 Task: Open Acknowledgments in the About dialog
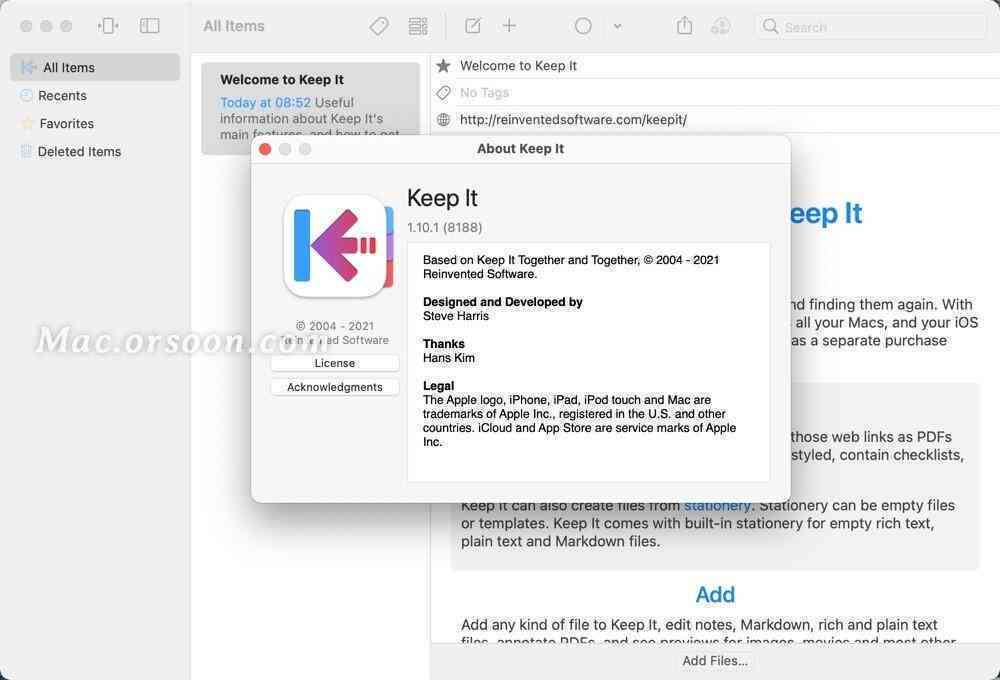click(335, 387)
